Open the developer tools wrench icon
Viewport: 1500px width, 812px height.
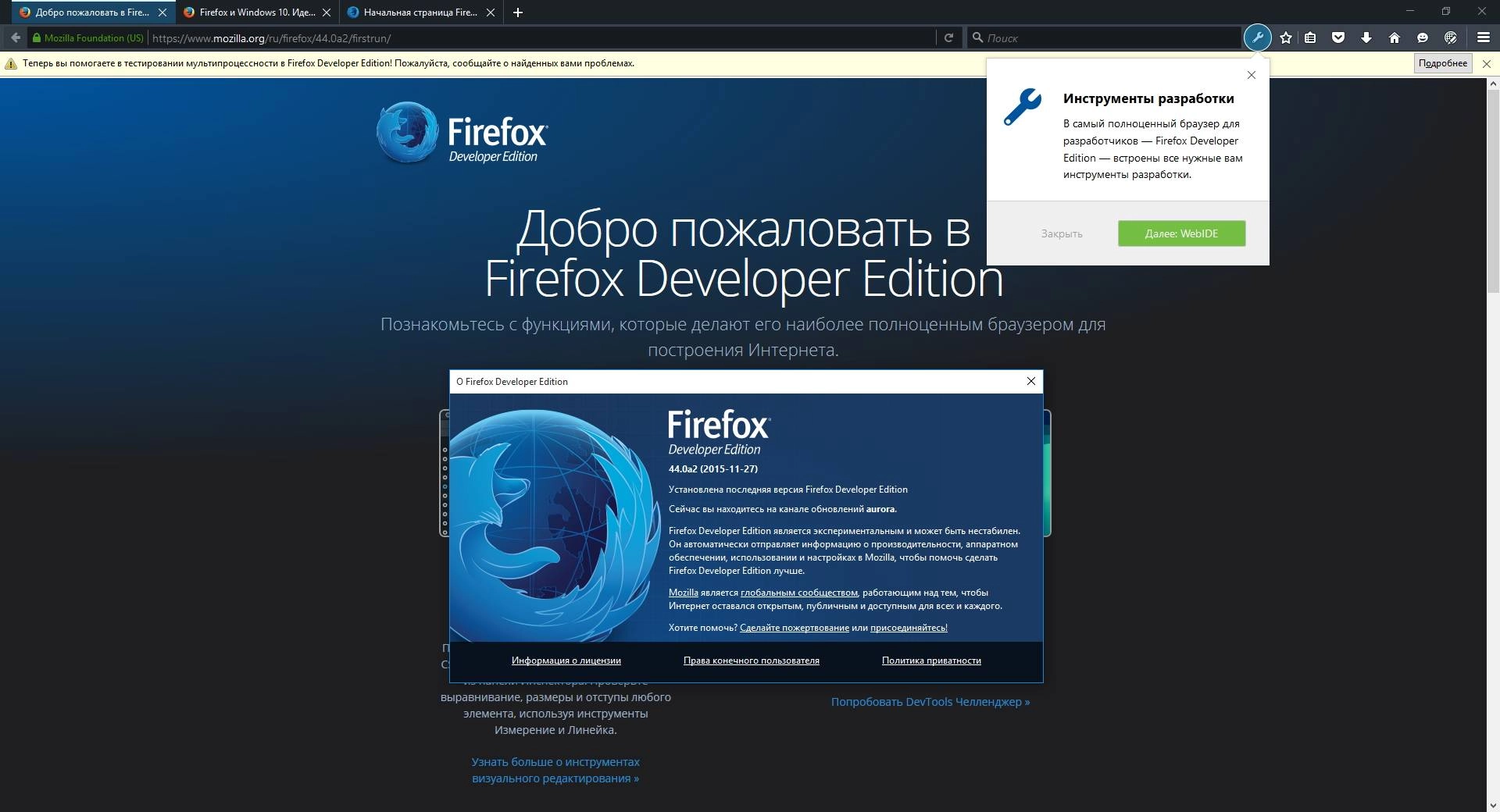[1257, 37]
